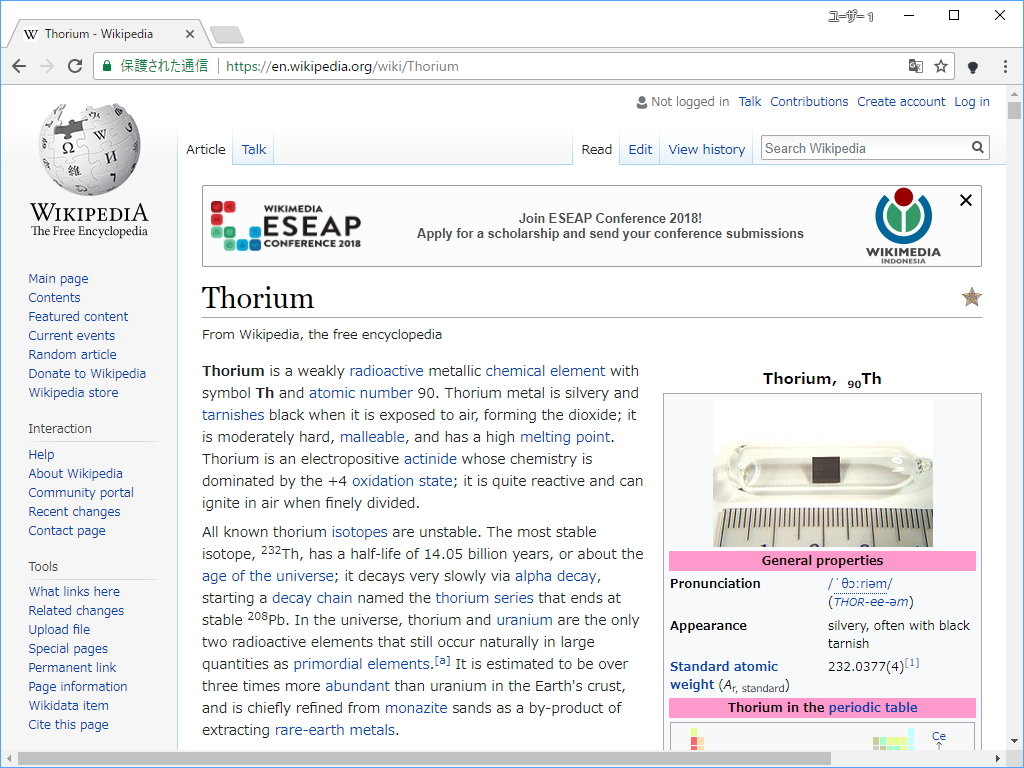Open the Contact page link
This screenshot has height=768, width=1024.
[67, 530]
